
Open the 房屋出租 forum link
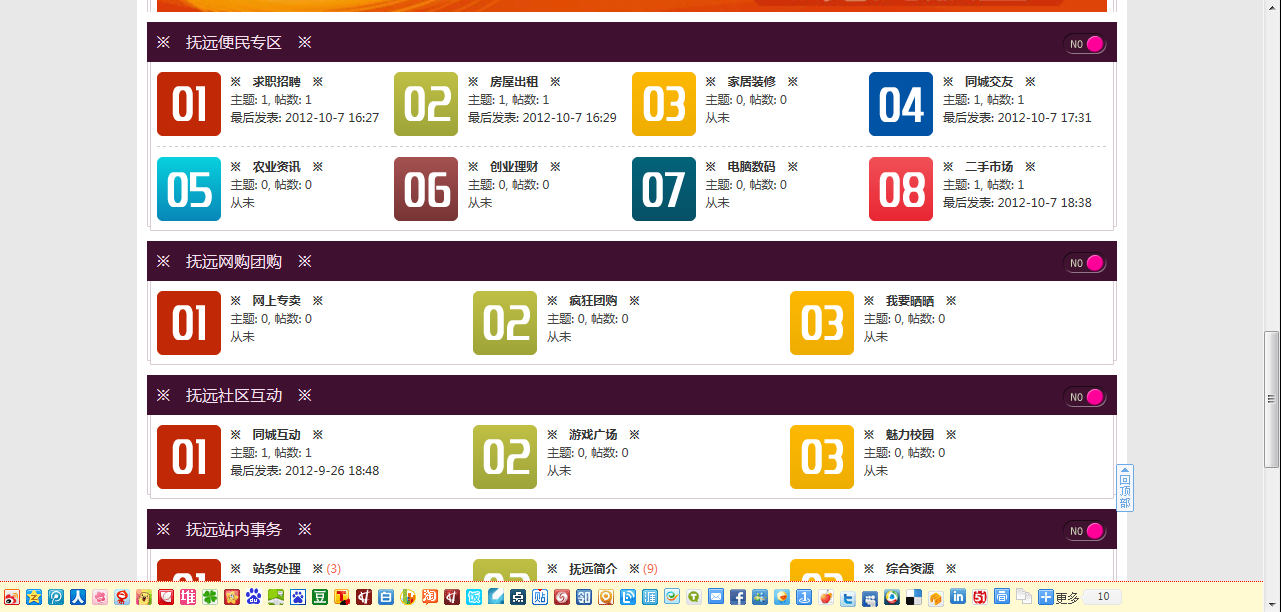coord(514,82)
